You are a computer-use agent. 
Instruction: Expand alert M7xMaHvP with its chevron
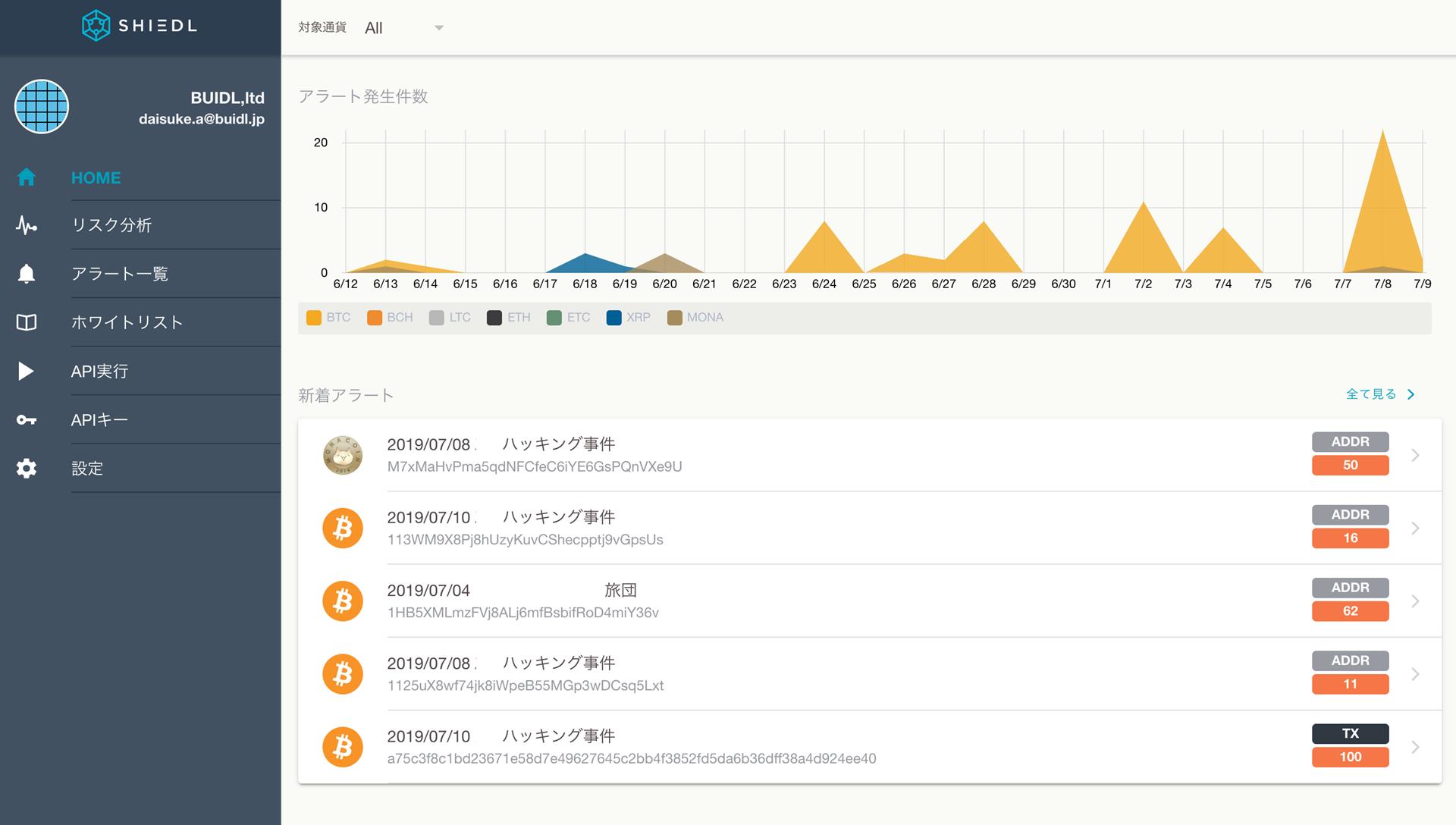[1415, 455]
